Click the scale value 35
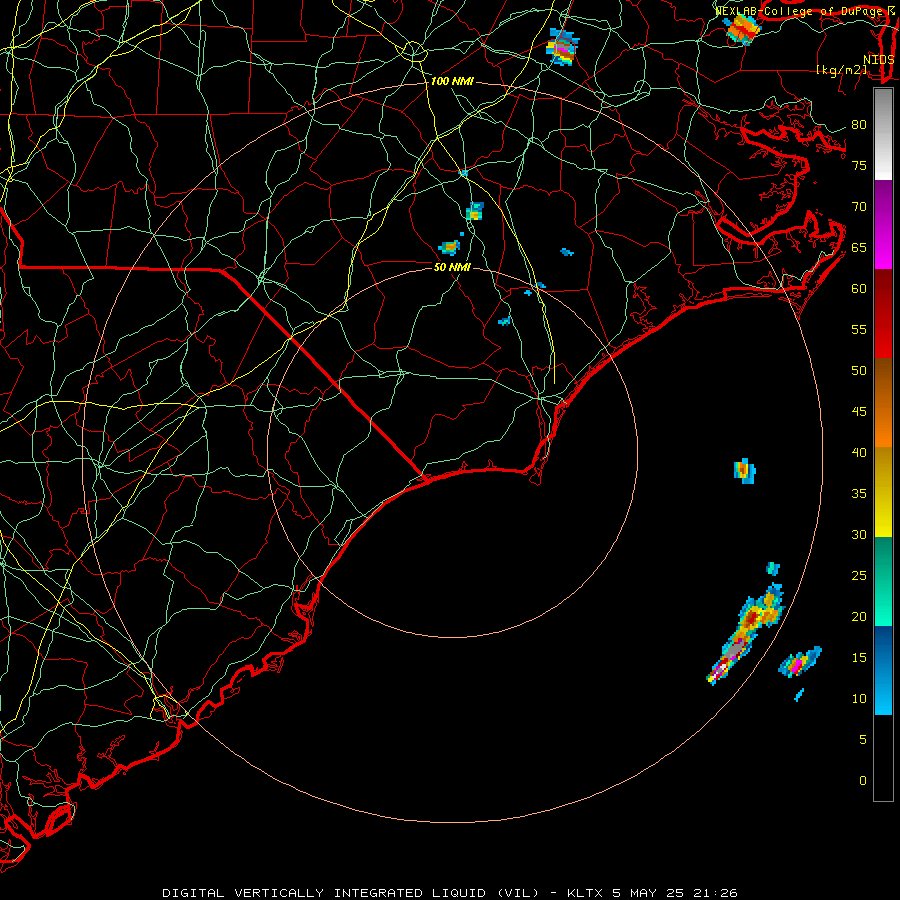Screen dimensions: 900x900 point(859,494)
